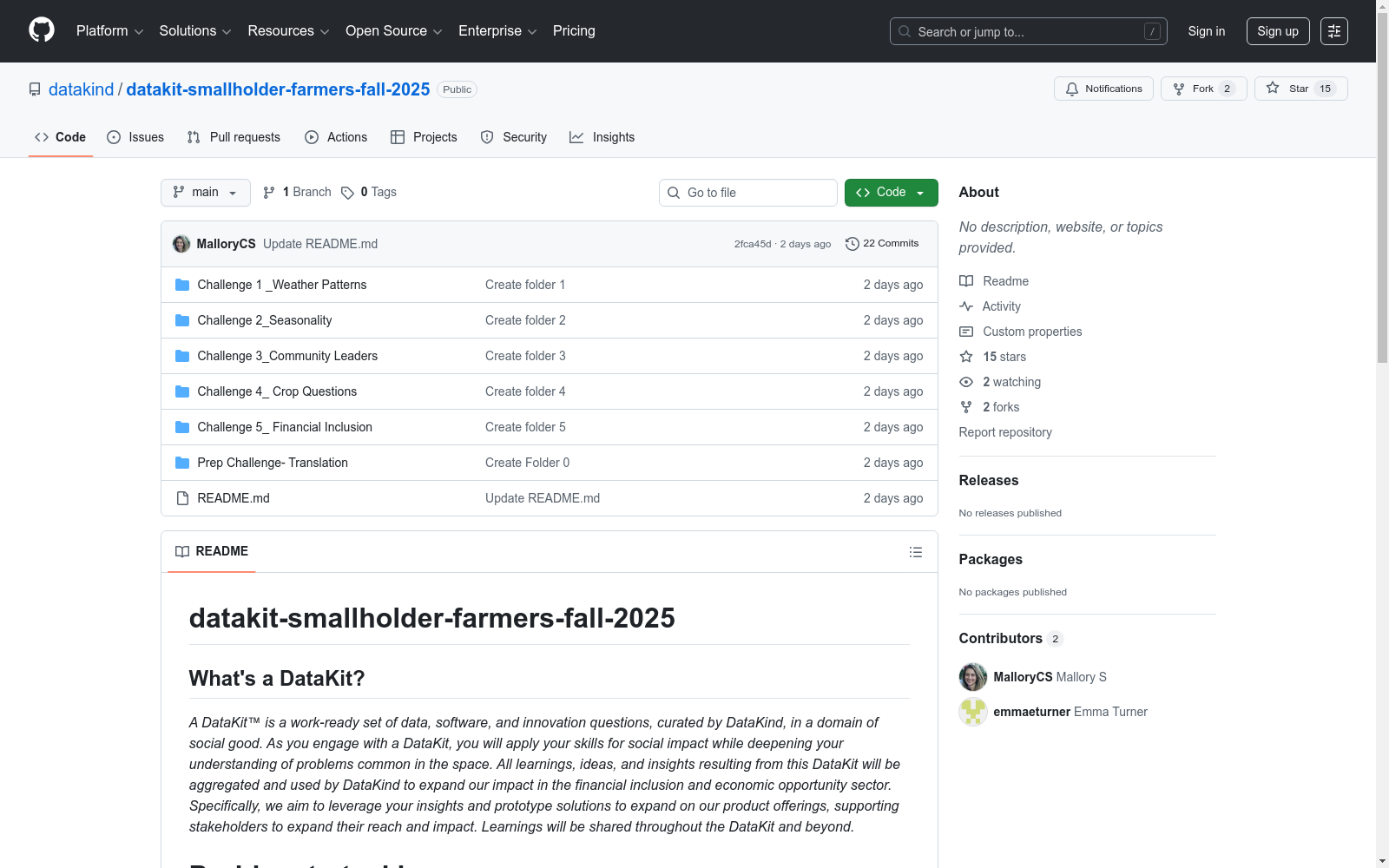Screen dimensions: 1389x868
Task: Click the fork icon beside 2 forks
Action: 966,407
